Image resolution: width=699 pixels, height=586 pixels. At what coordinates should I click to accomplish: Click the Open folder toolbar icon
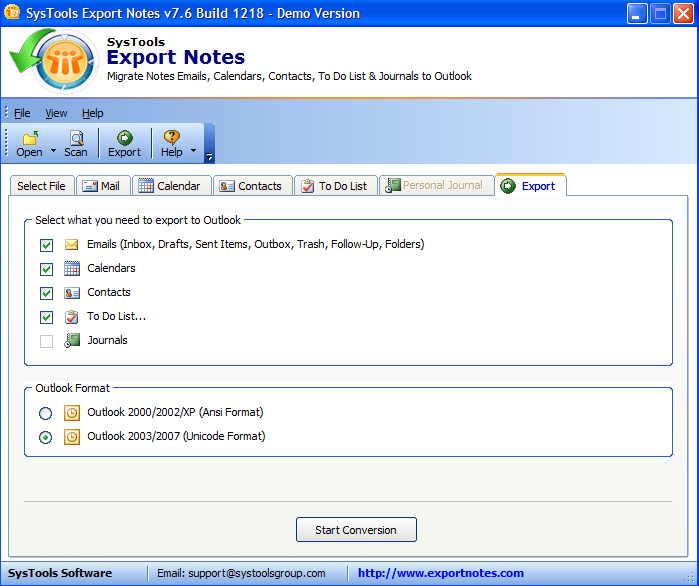pos(29,138)
